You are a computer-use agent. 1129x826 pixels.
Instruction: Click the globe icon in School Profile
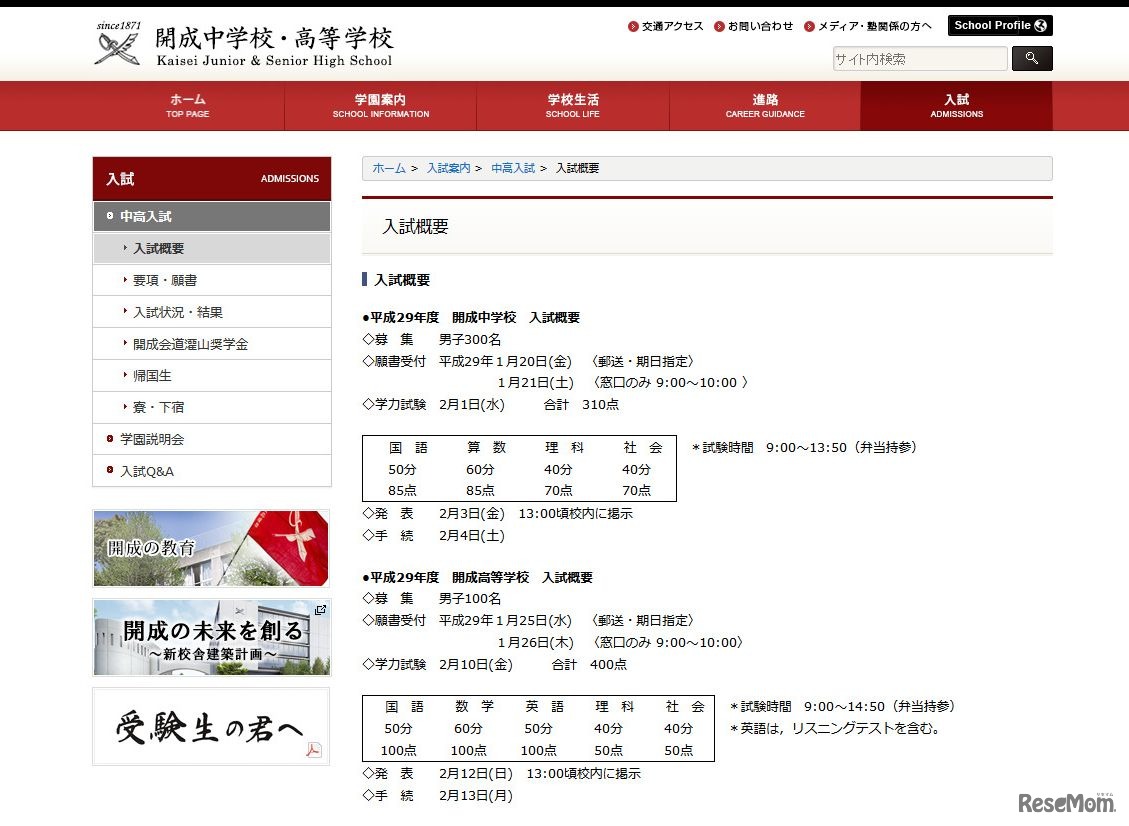pyautogui.click(x=1040, y=25)
